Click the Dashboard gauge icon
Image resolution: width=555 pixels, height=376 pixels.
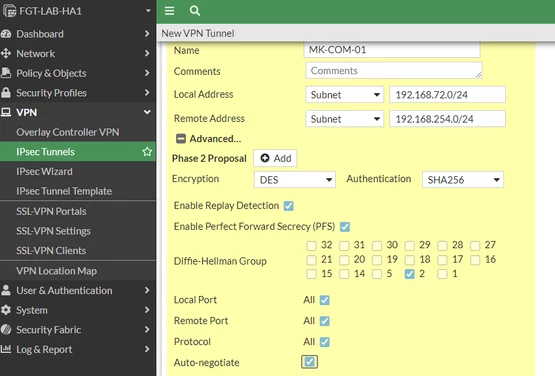tap(6, 34)
